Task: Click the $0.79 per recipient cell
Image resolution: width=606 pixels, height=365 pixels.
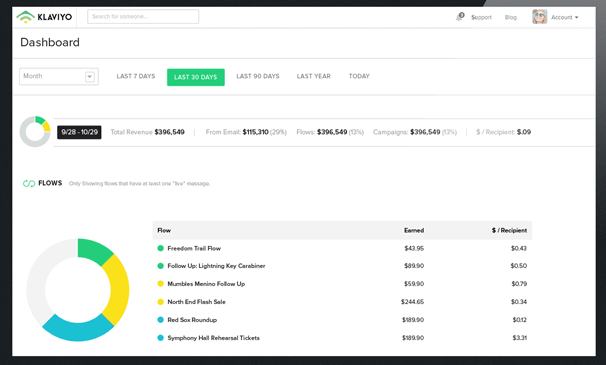Action: 519,284
